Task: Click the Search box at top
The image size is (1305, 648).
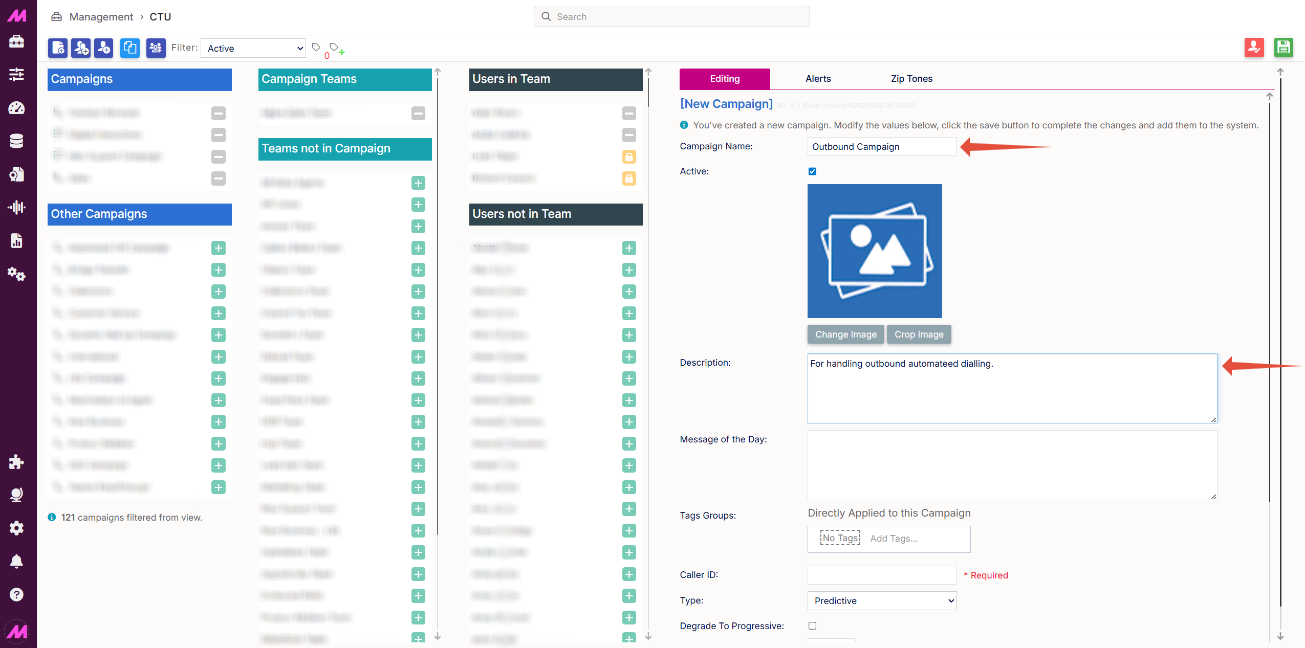Action: pos(672,17)
